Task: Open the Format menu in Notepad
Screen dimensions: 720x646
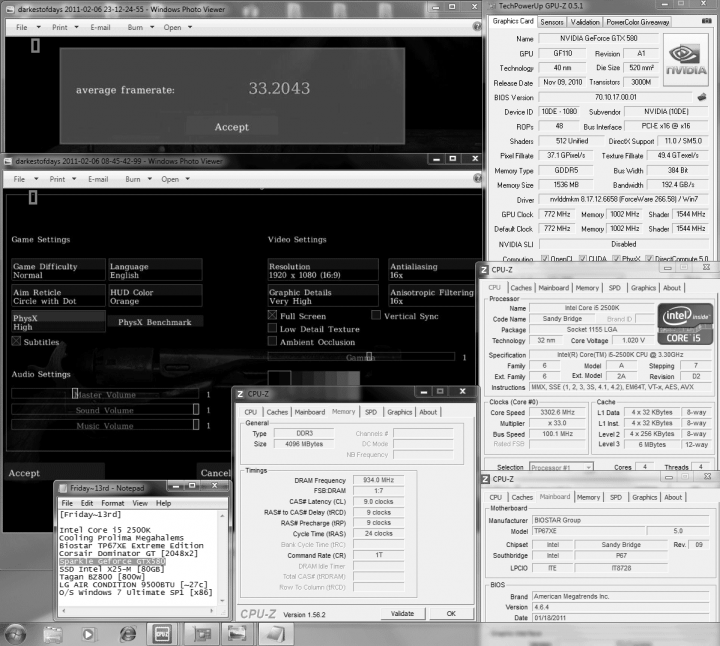Action: click(x=112, y=503)
